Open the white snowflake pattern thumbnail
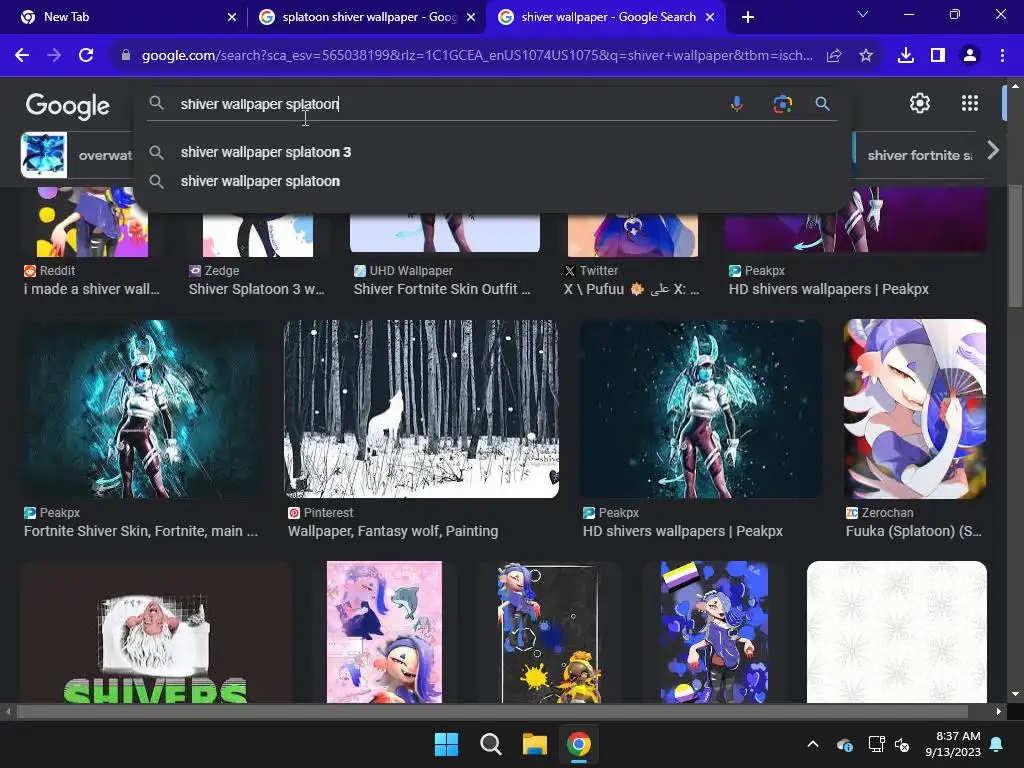The height and width of the screenshot is (768, 1024). (x=897, y=632)
